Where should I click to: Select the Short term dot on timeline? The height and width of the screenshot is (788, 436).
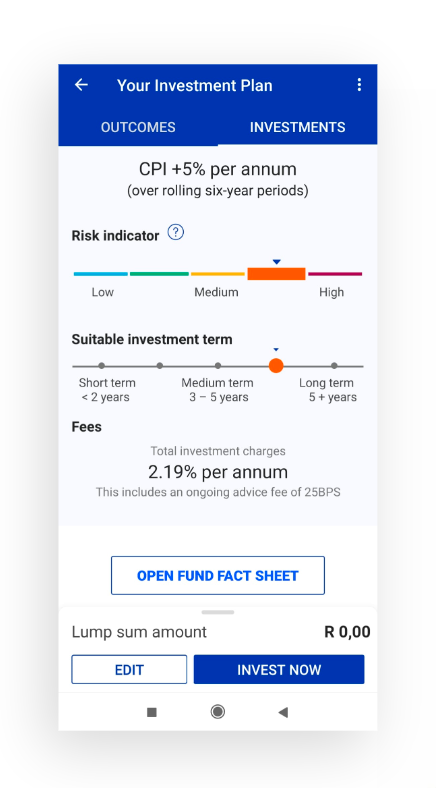(101, 366)
